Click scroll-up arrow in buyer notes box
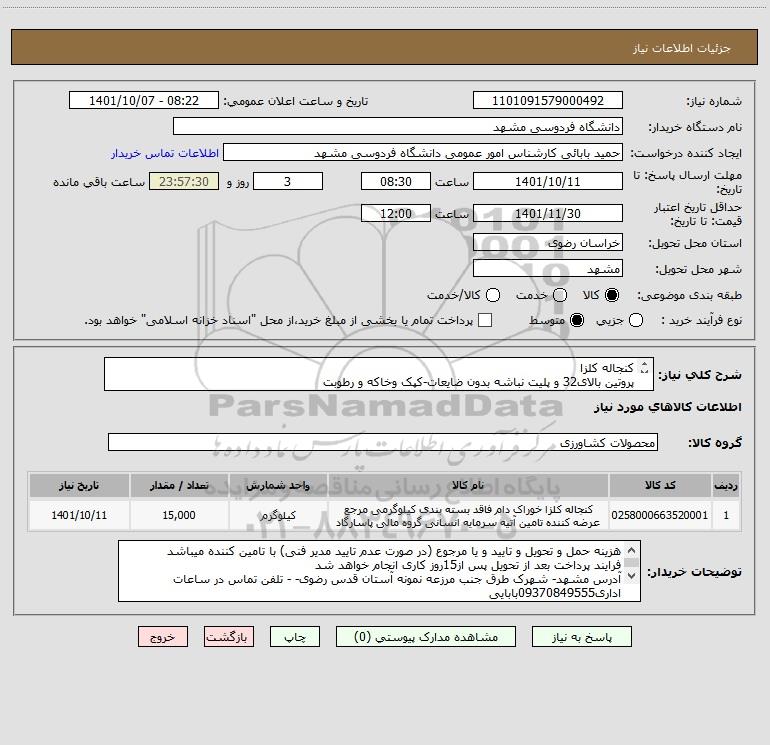This screenshot has height=745, width=770. pyautogui.click(x=632, y=550)
